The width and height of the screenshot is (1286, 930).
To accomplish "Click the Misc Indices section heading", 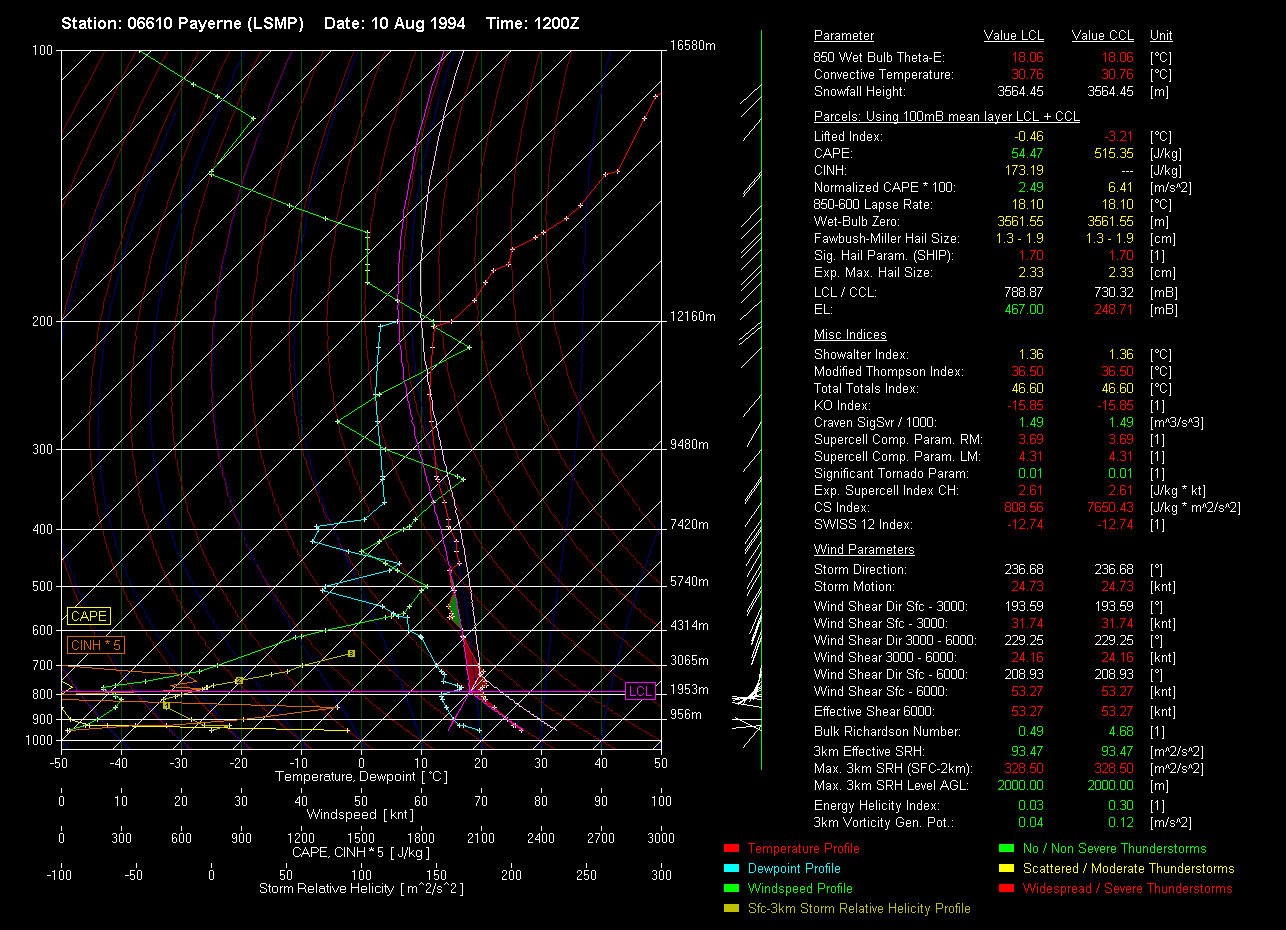I will tap(850, 335).
